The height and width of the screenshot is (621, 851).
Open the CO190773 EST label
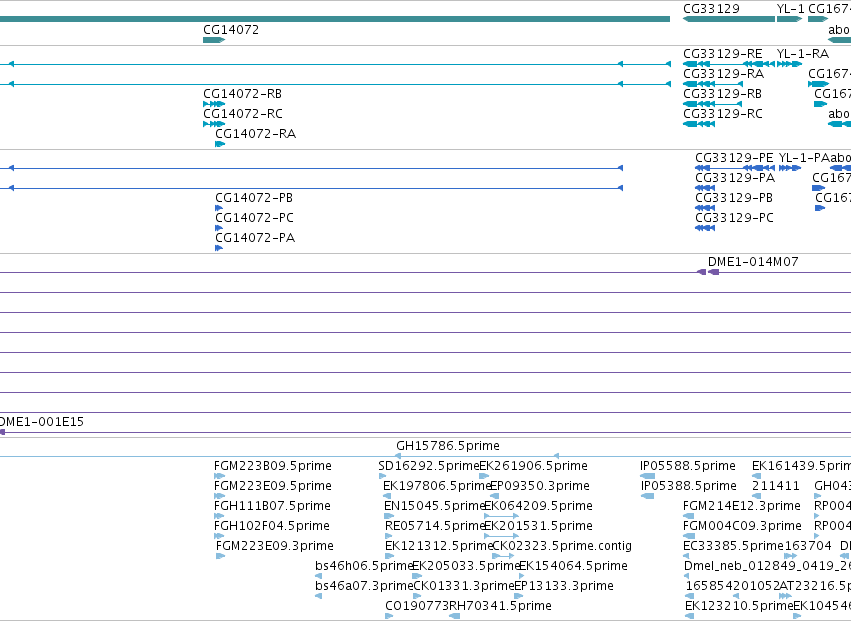point(417,606)
